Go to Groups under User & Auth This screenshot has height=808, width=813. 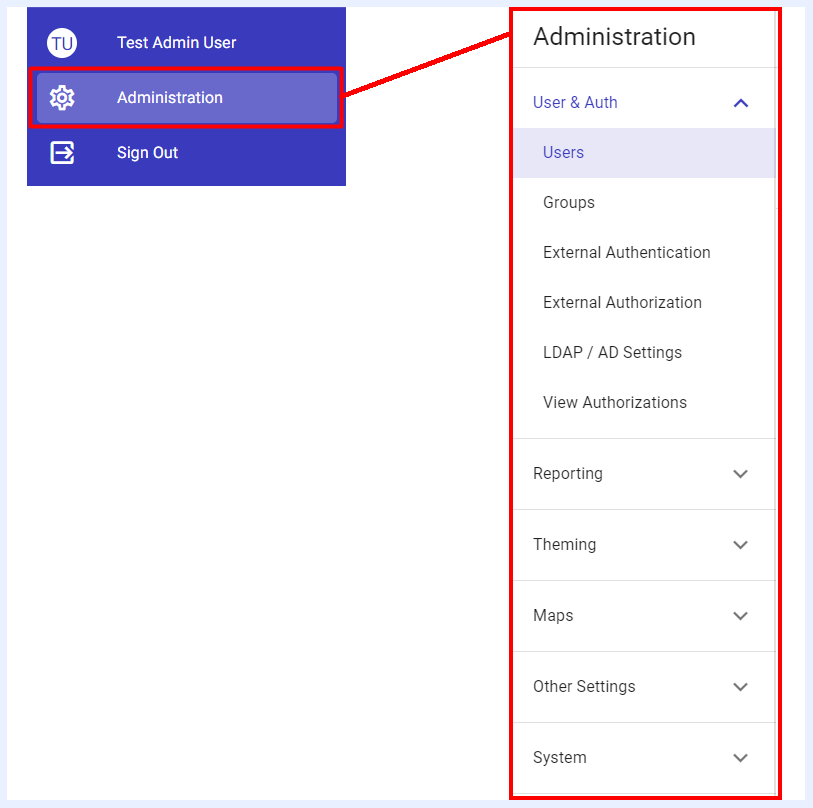click(x=644, y=202)
